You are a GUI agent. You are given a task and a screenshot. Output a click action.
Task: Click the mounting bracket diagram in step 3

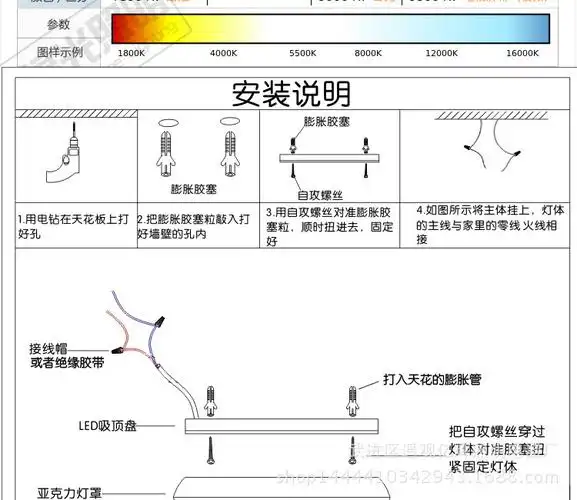point(329,158)
